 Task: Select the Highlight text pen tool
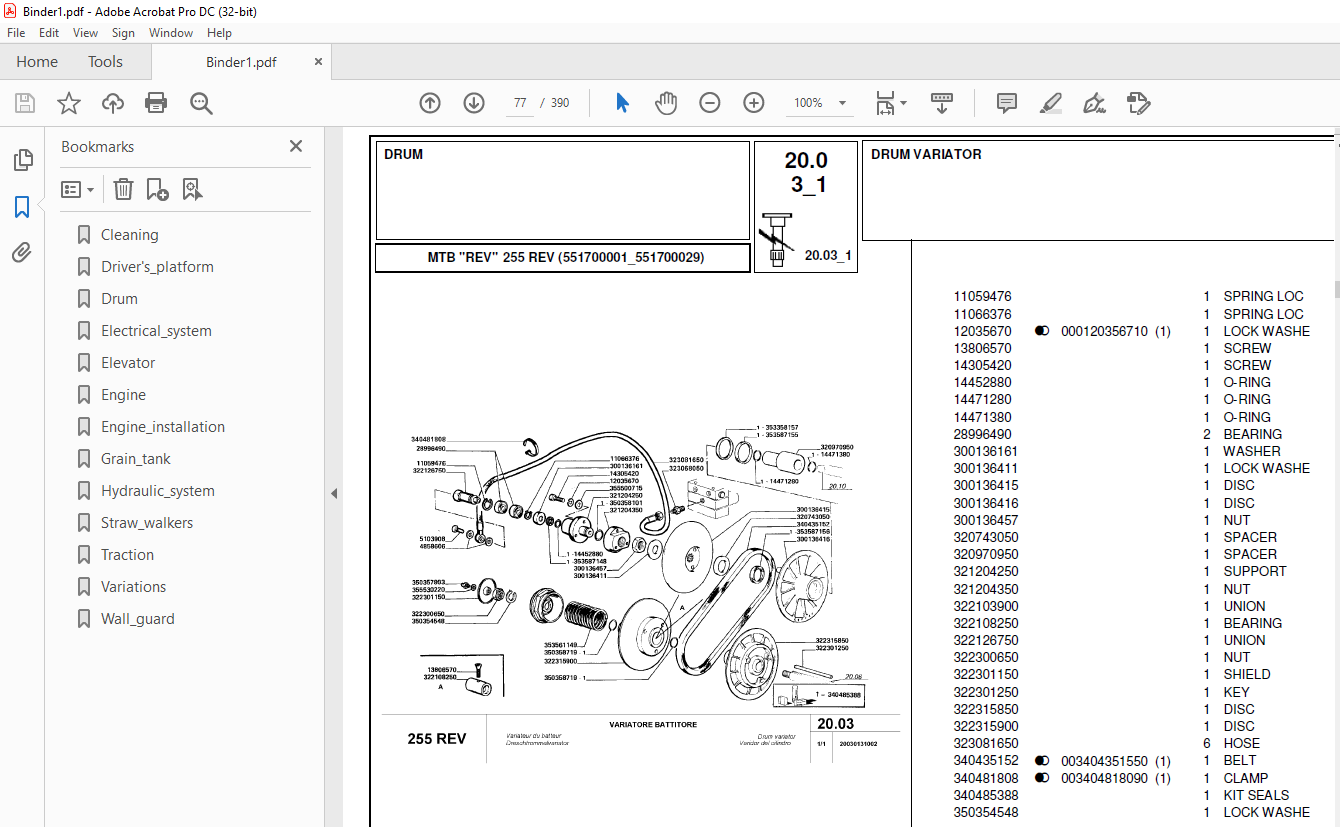[x=1051, y=103]
